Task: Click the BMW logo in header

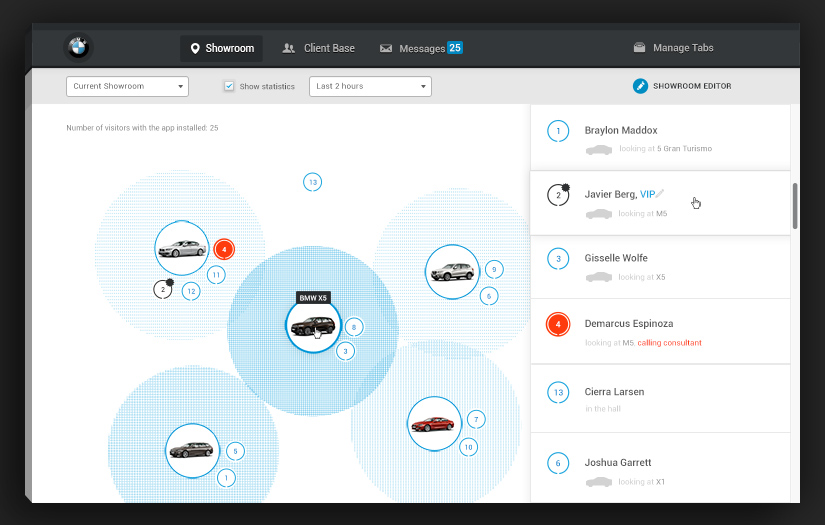Action: pyautogui.click(x=78, y=48)
